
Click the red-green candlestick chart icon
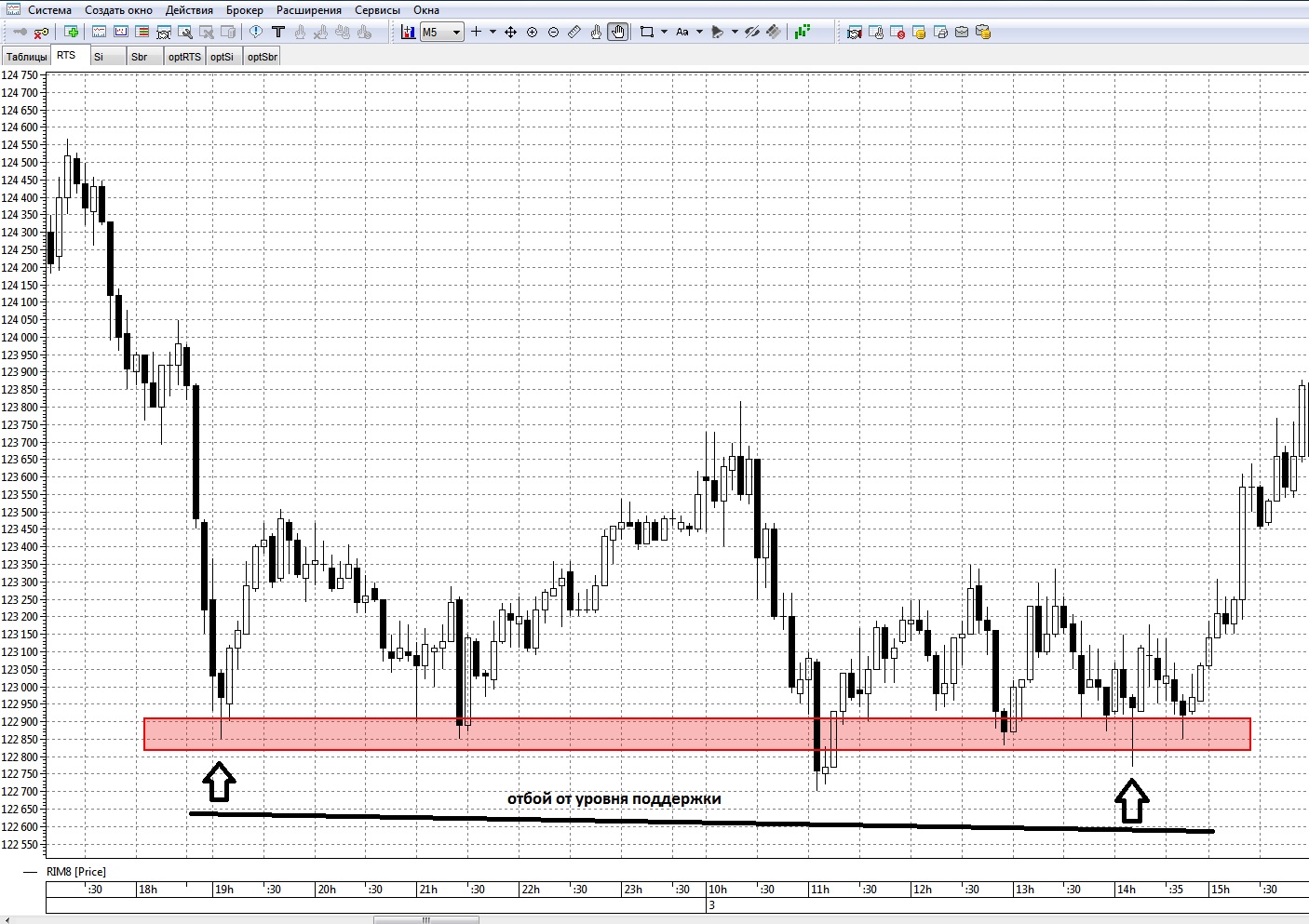pyautogui.click(x=409, y=32)
